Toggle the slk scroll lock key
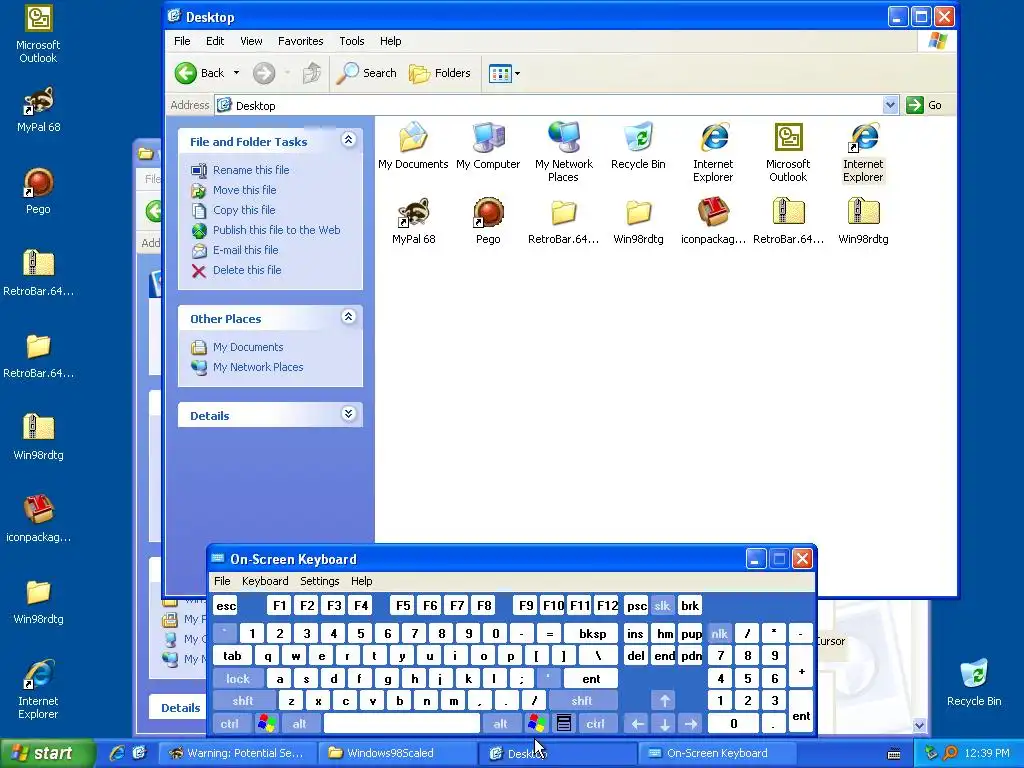The image size is (1024, 768). (662, 606)
